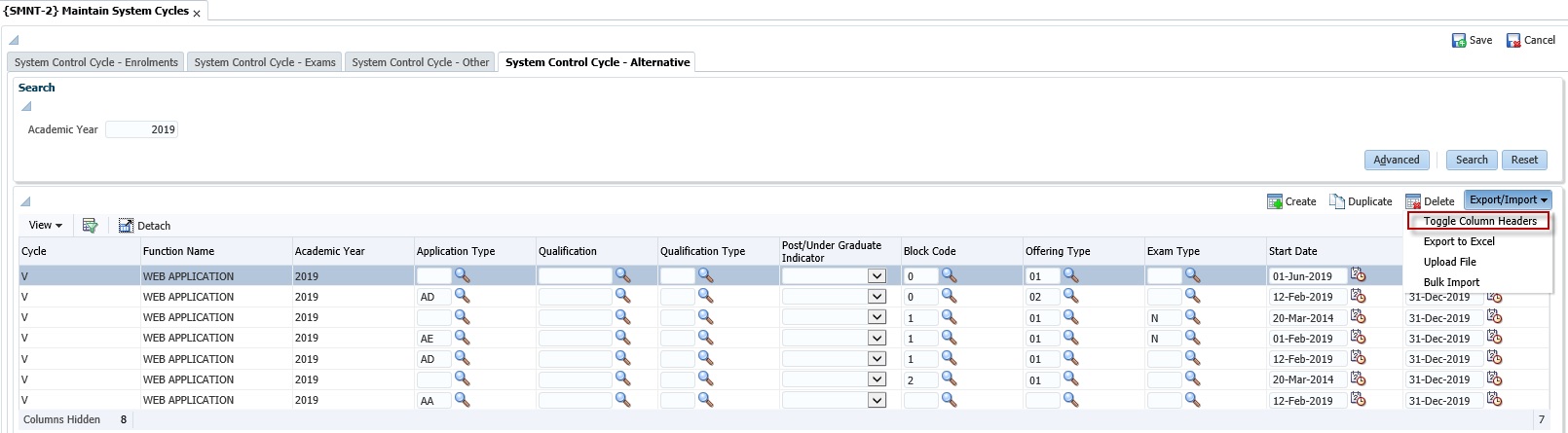Open Start Date calendar for 01-Jun-2019
The width and height of the screenshot is (1568, 433).
pyautogui.click(x=1358, y=275)
